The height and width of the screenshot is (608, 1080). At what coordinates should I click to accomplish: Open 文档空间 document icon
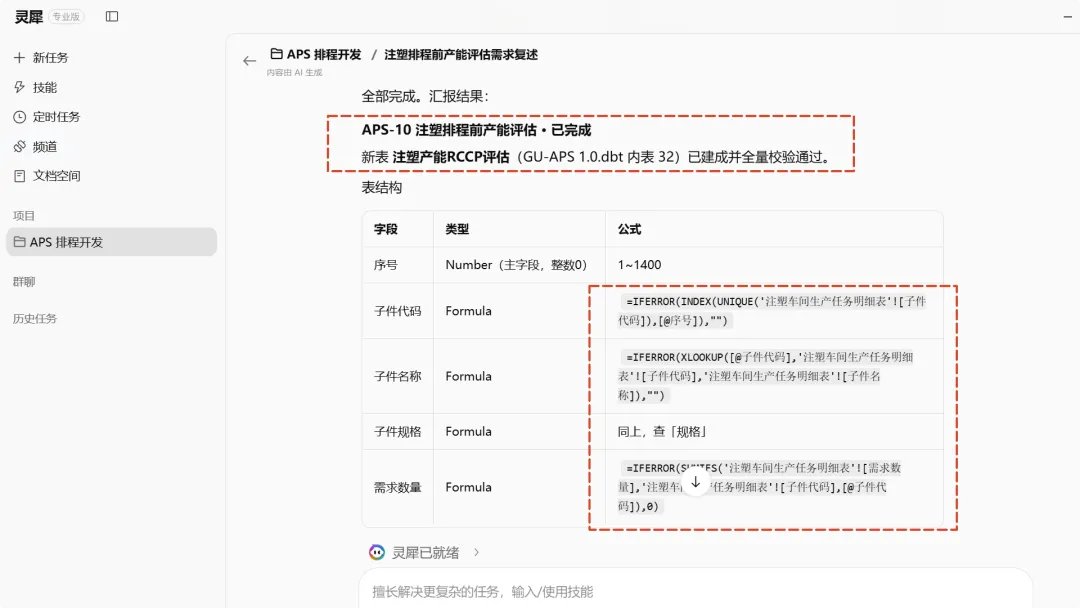(19, 176)
